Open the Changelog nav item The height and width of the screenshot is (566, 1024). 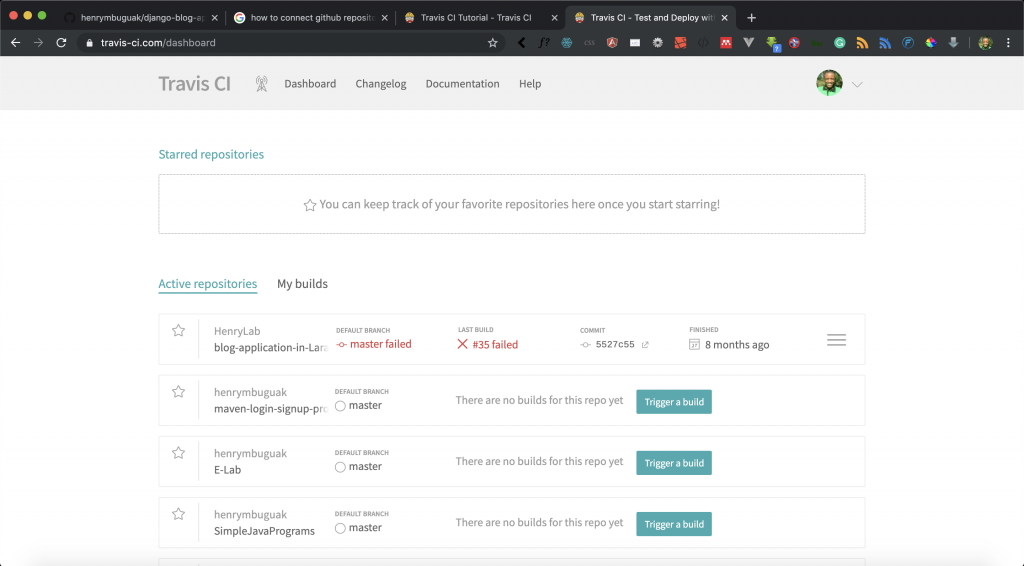tap(381, 84)
